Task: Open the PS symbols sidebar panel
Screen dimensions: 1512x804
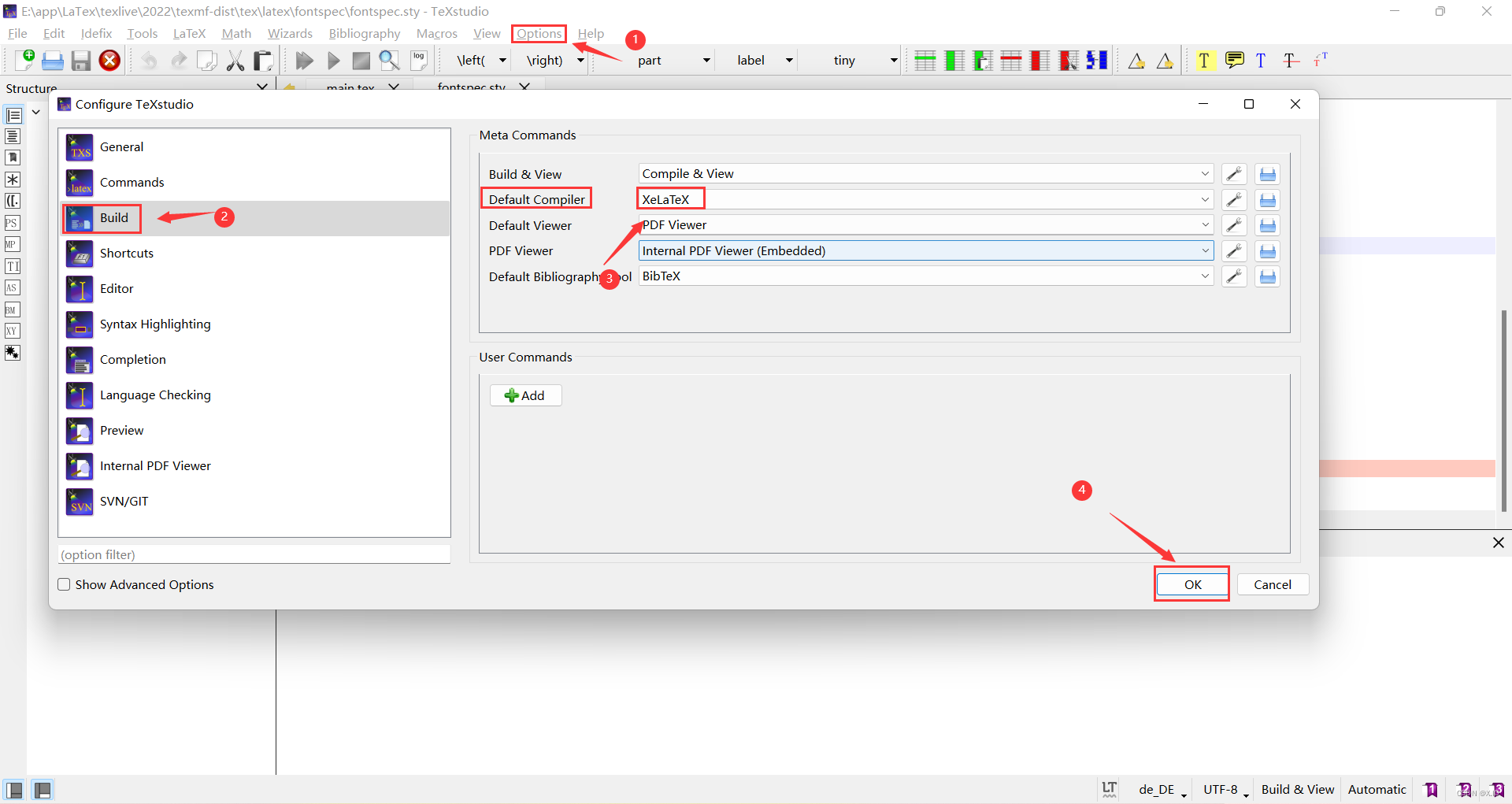Action: [x=12, y=223]
